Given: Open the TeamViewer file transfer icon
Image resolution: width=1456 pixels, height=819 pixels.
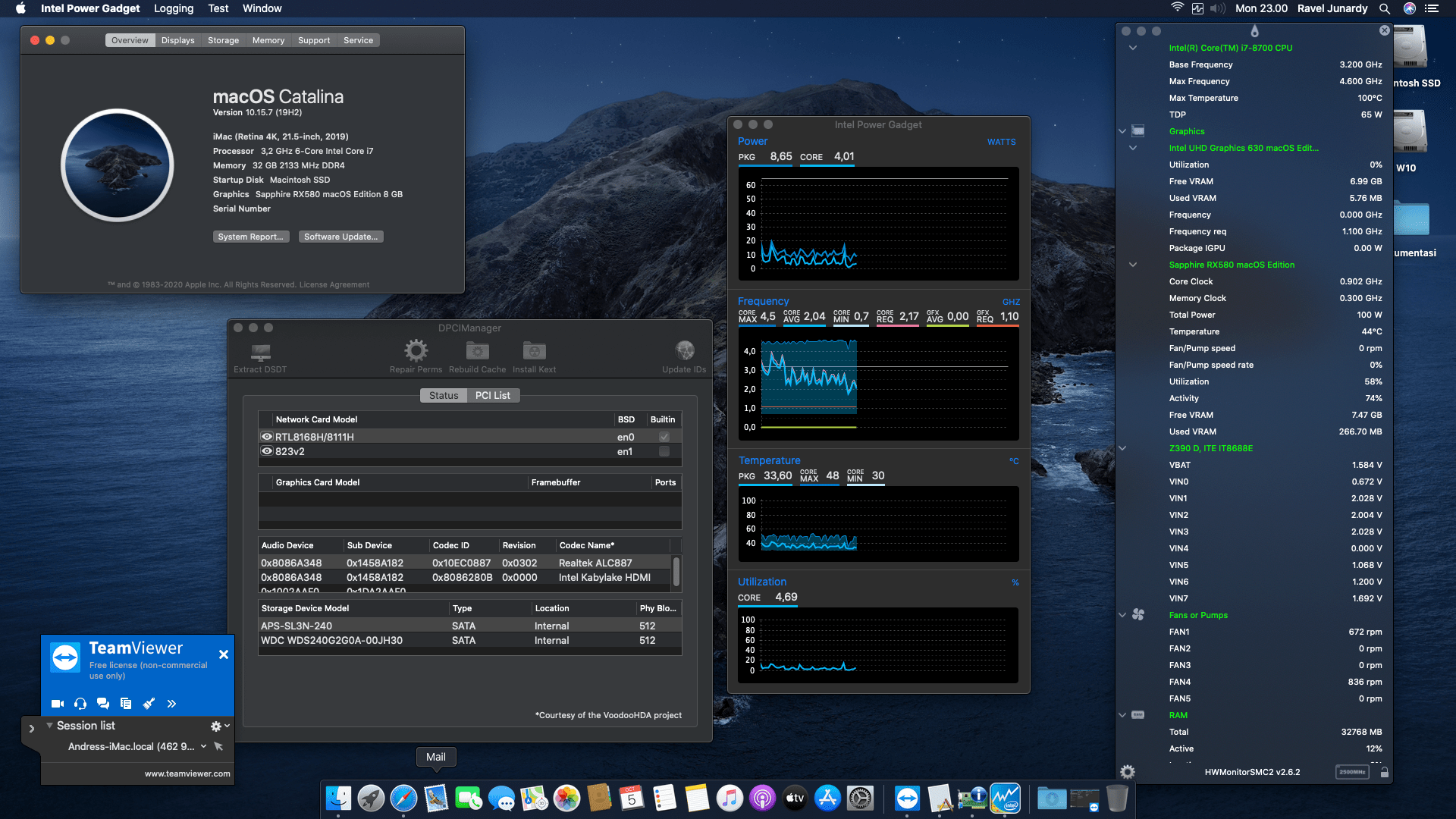Looking at the screenshot, I should pyautogui.click(x=126, y=704).
